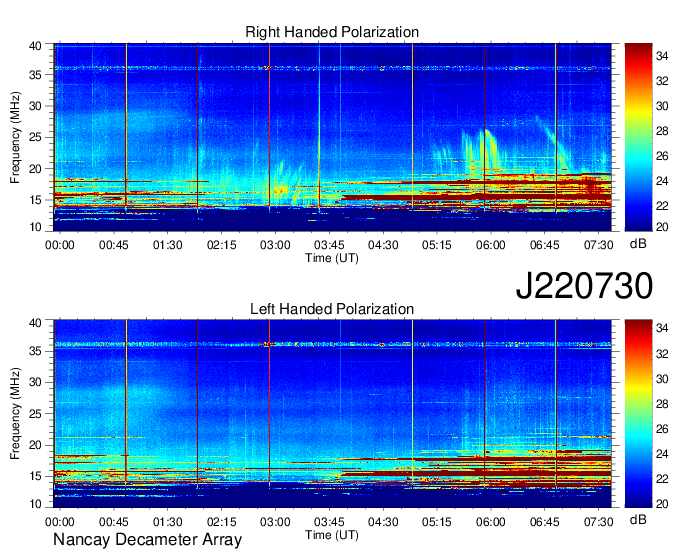Click the 35 MHz tick of Right Handed plot
680x552 pixels.
[x=36, y=75]
